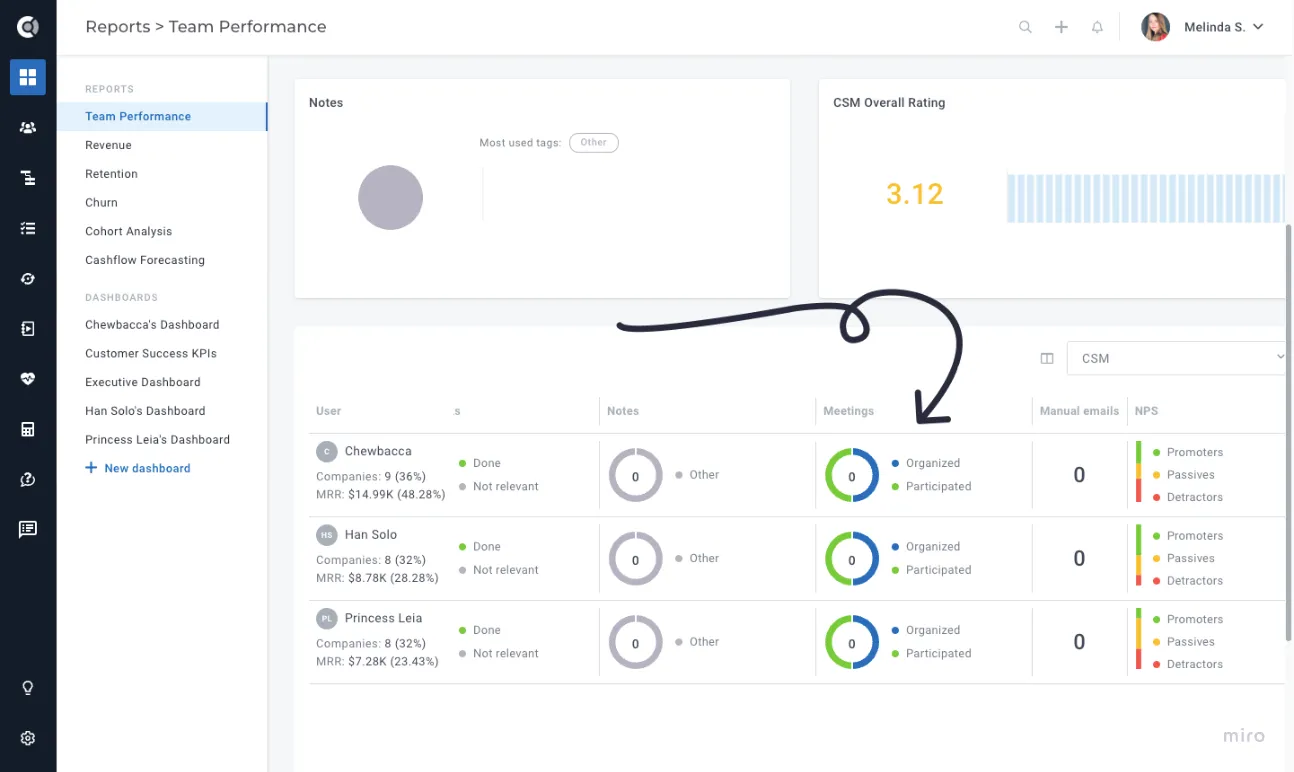Open the dashboard grid icon in sidebar
The height and width of the screenshot is (772, 1294).
(28, 77)
